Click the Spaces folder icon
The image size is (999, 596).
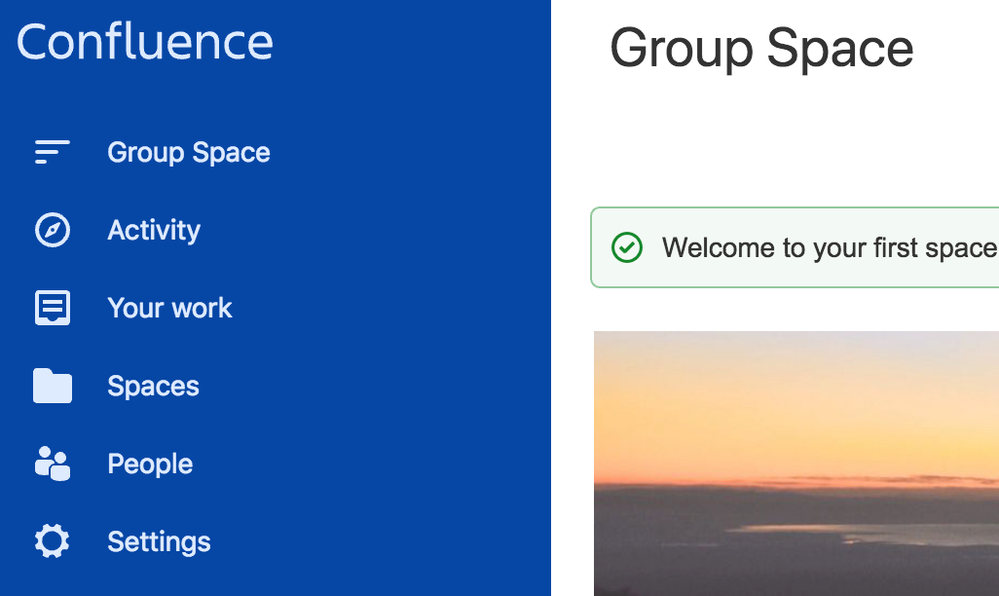(x=52, y=386)
